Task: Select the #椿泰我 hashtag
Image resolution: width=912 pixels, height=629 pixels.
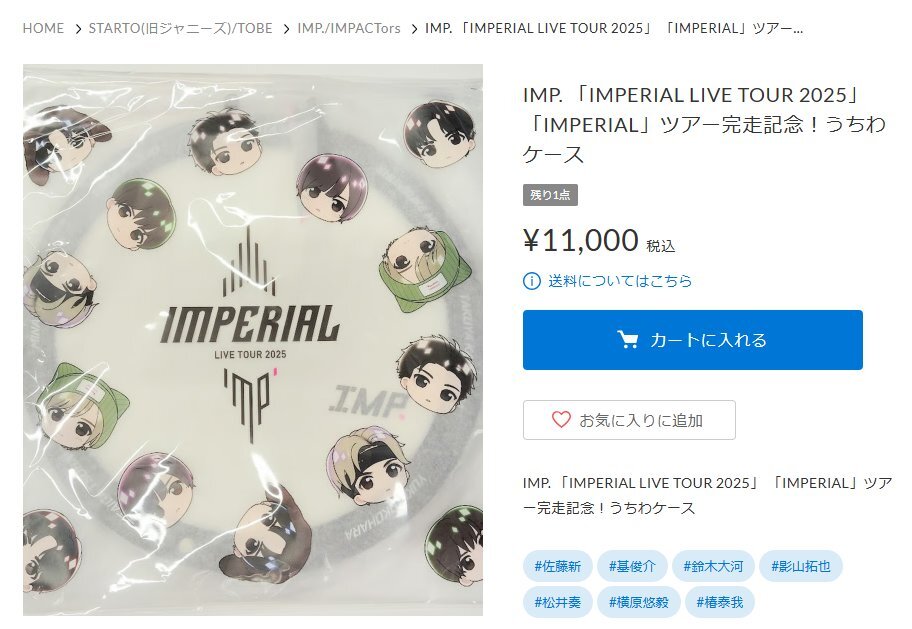Action: pyautogui.click(x=719, y=602)
